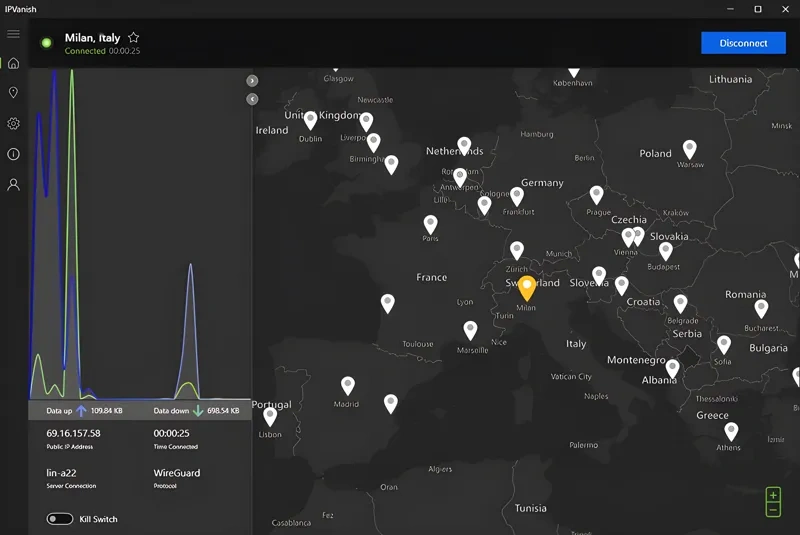Screen dimensions: 800x535
Task: Select the Netherlands server pin
Action: 464,146
